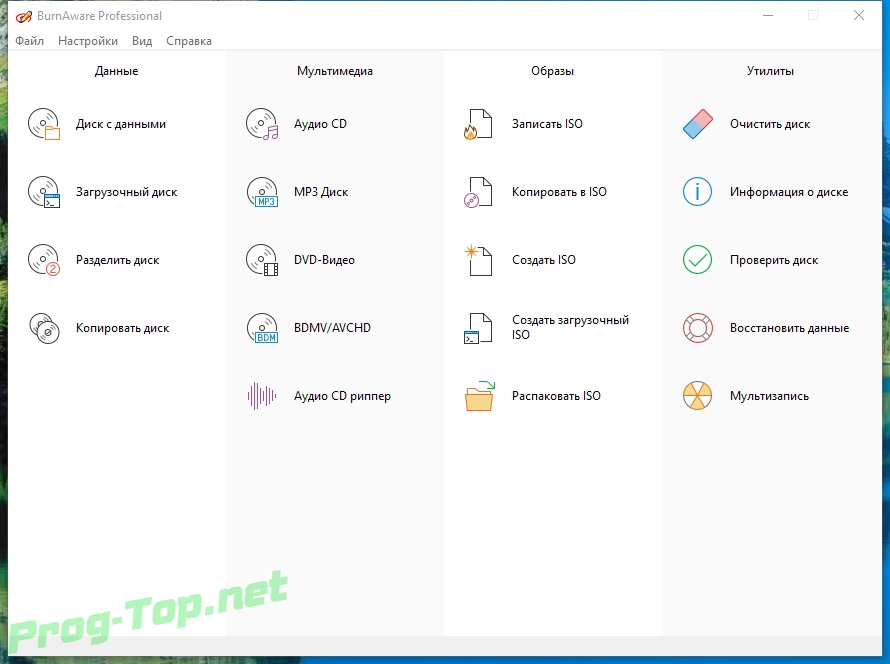Launch the "MP3 Диск" label
This screenshot has height=664, width=890.
point(321,192)
